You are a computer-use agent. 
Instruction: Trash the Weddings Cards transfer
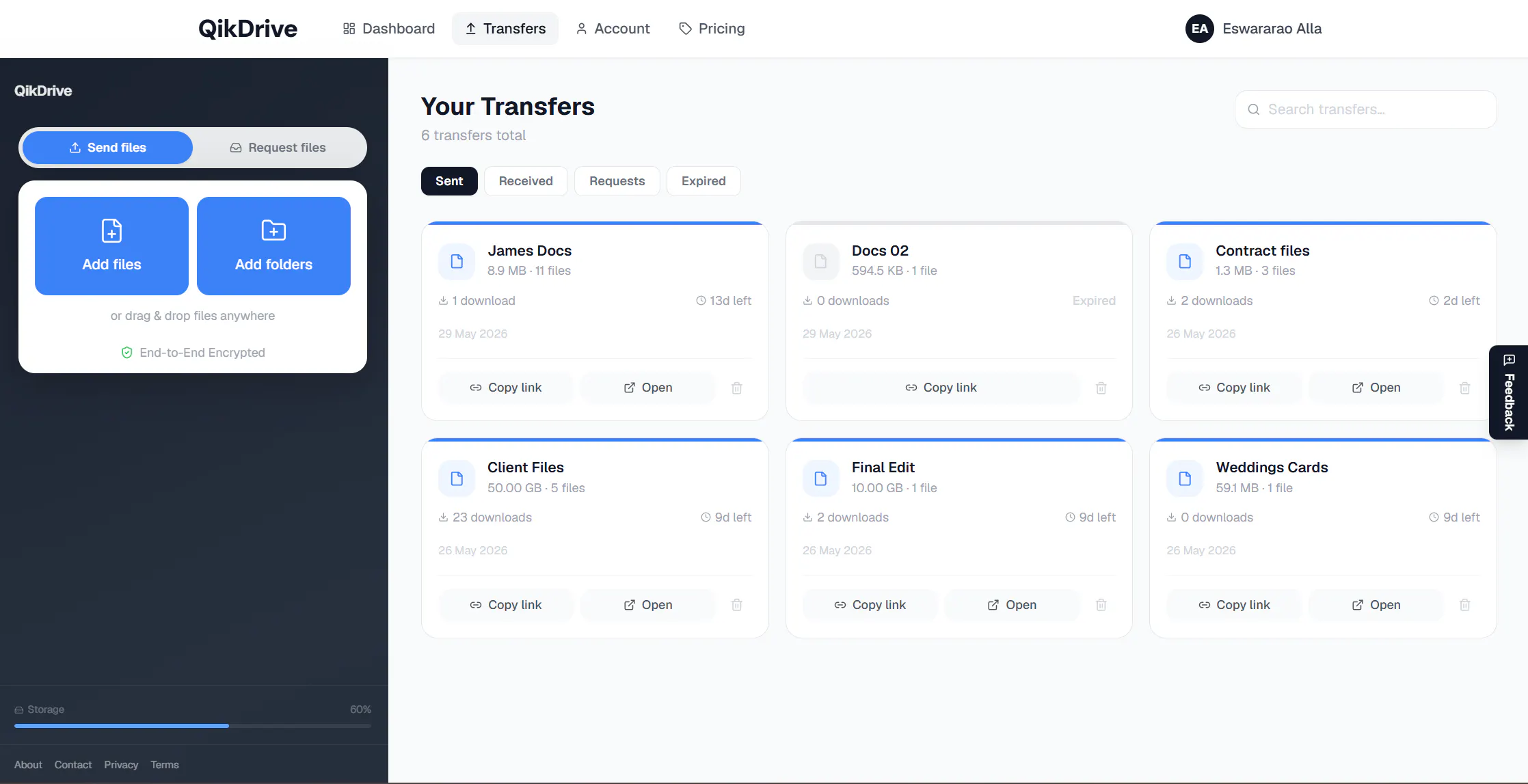(1464, 604)
